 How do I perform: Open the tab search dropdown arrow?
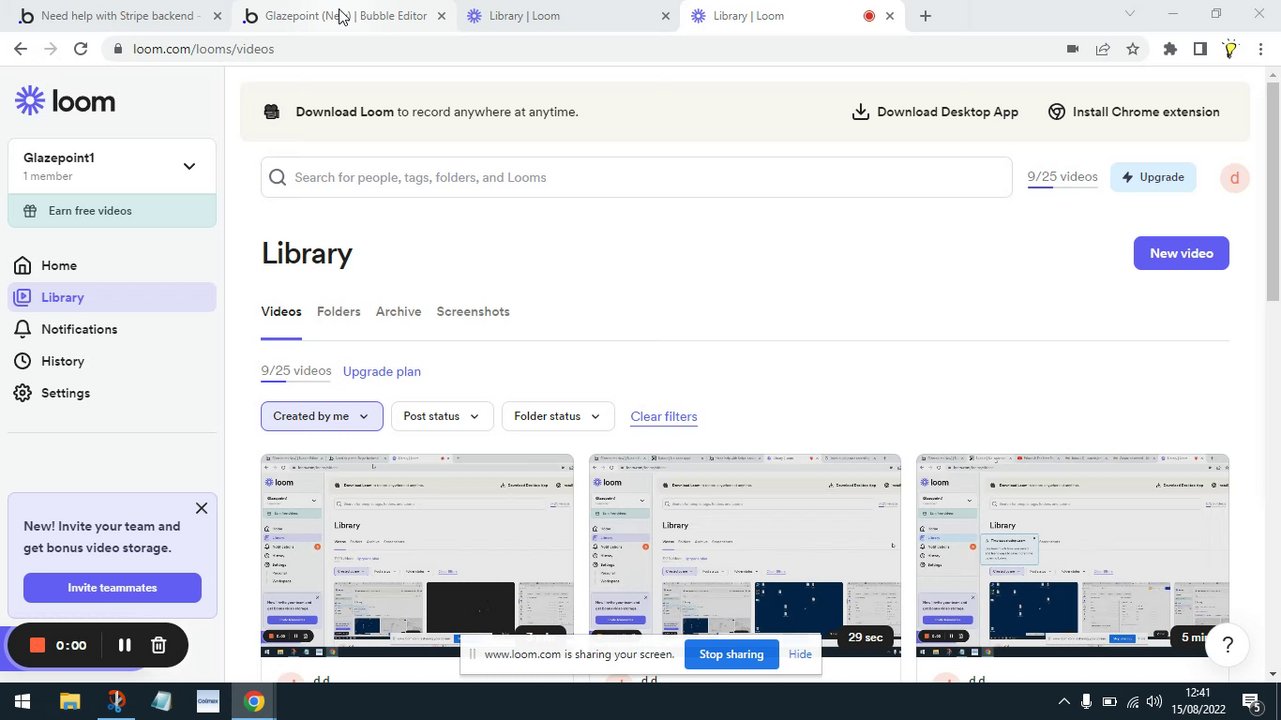tap(1130, 14)
